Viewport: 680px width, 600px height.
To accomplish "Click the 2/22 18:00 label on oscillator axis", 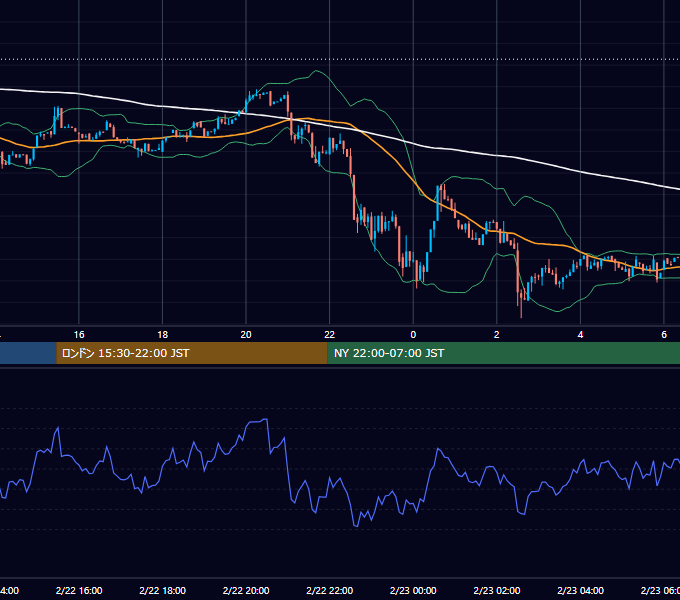I will pyautogui.click(x=163, y=590).
